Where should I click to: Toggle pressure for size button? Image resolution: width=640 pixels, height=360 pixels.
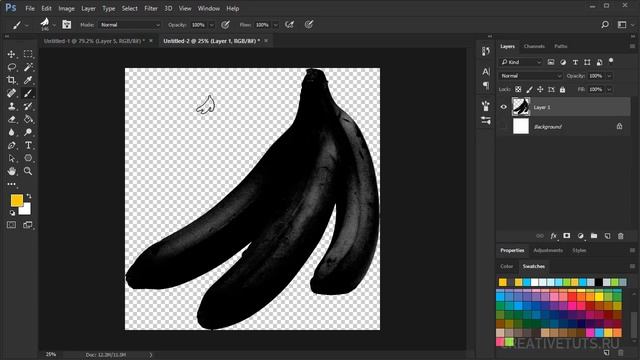(x=309, y=25)
